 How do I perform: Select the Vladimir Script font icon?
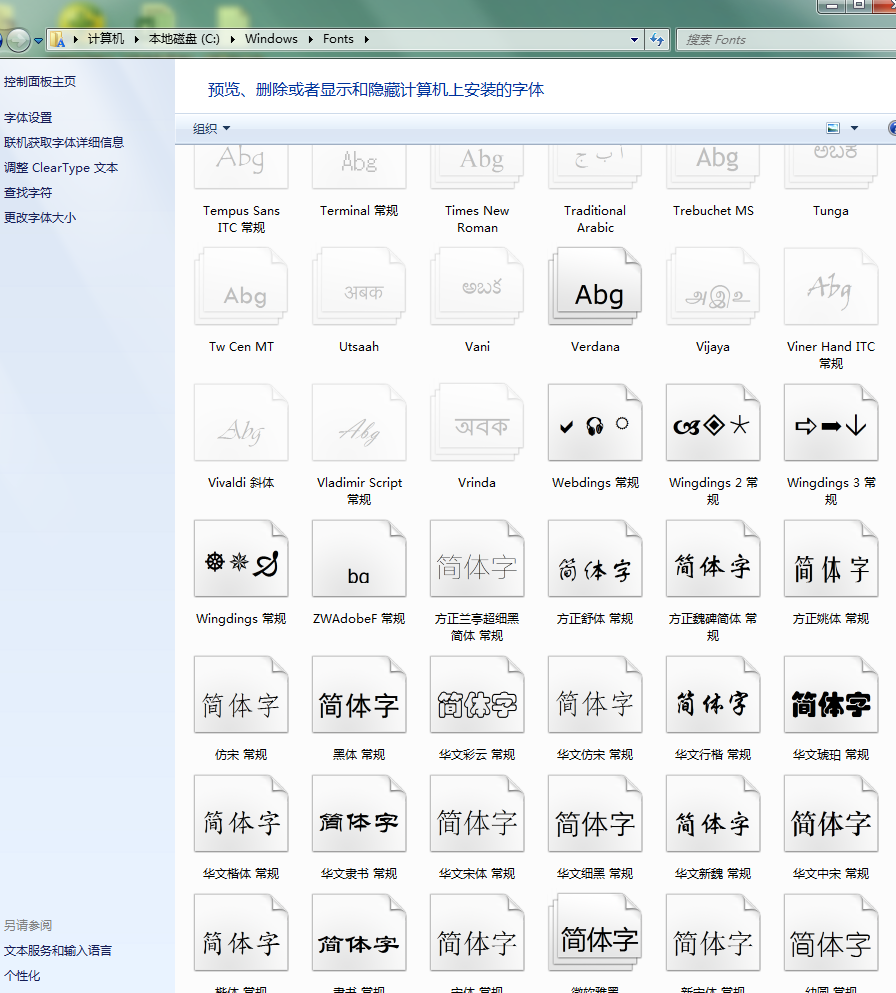[x=359, y=422]
